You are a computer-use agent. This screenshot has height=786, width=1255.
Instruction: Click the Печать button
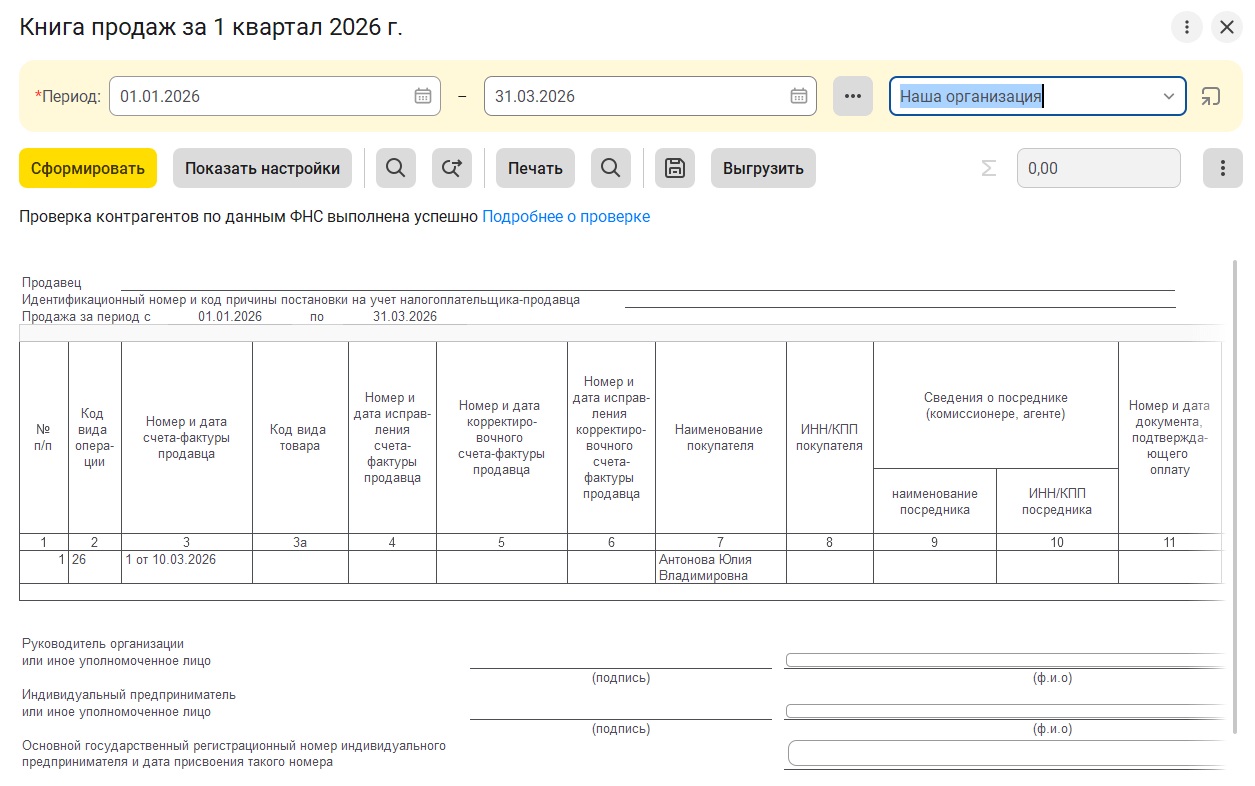(x=535, y=168)
